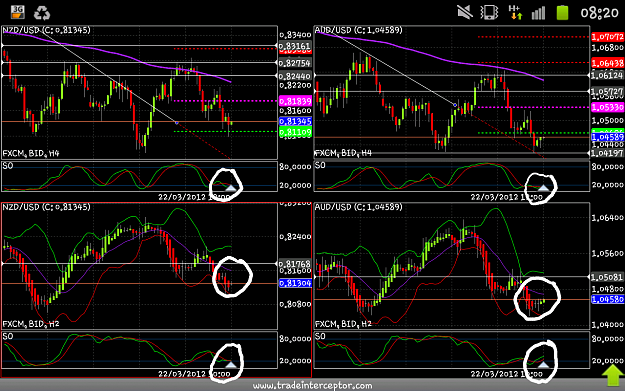
Task: Tap the 1.06124 horizontal line price tag
Action: [x=607, y=75]
